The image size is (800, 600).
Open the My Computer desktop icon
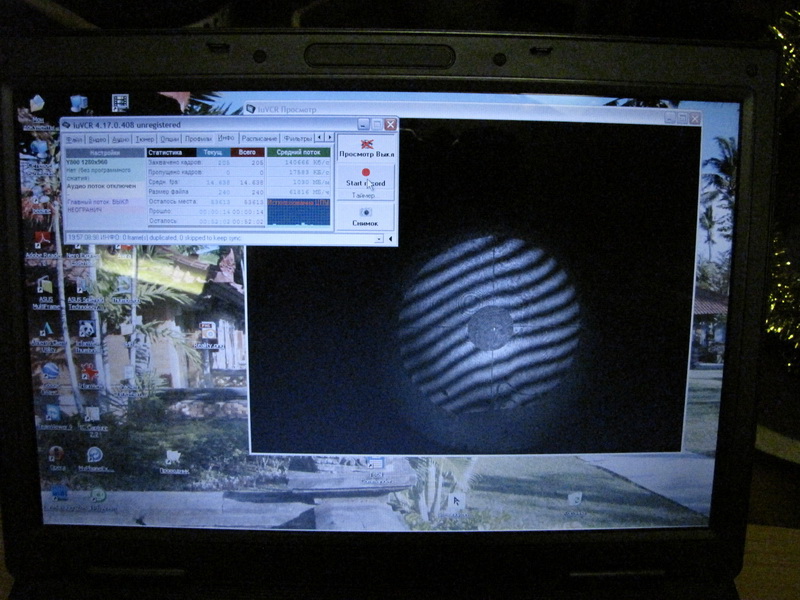[x=78, y=104]
